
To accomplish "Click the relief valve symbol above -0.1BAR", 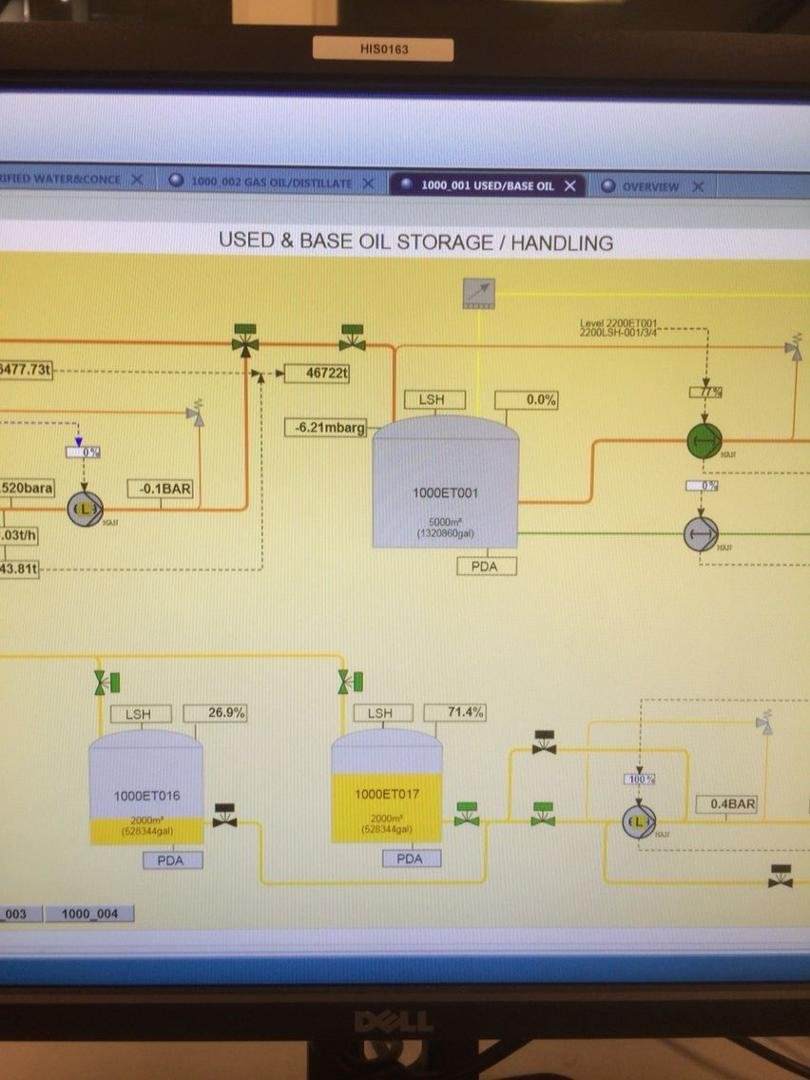I will pos(196,412).
